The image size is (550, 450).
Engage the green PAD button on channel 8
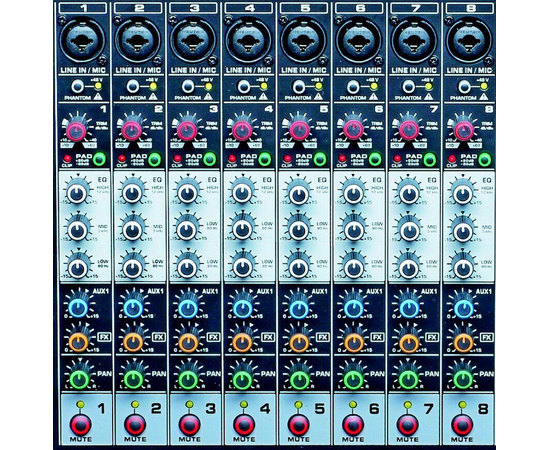coord(484,159)
